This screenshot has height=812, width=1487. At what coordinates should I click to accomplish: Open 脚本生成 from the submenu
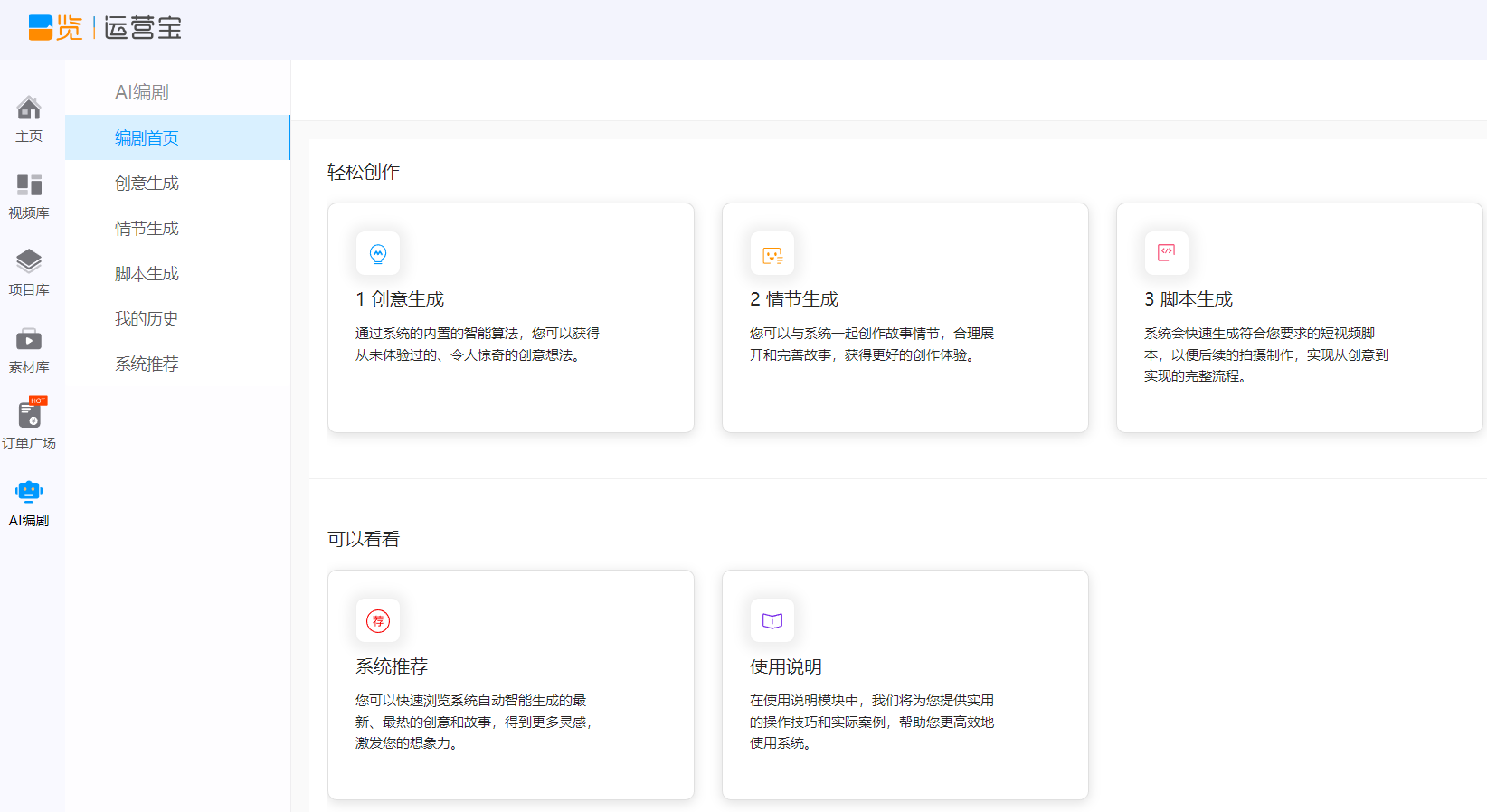(147, 274)
